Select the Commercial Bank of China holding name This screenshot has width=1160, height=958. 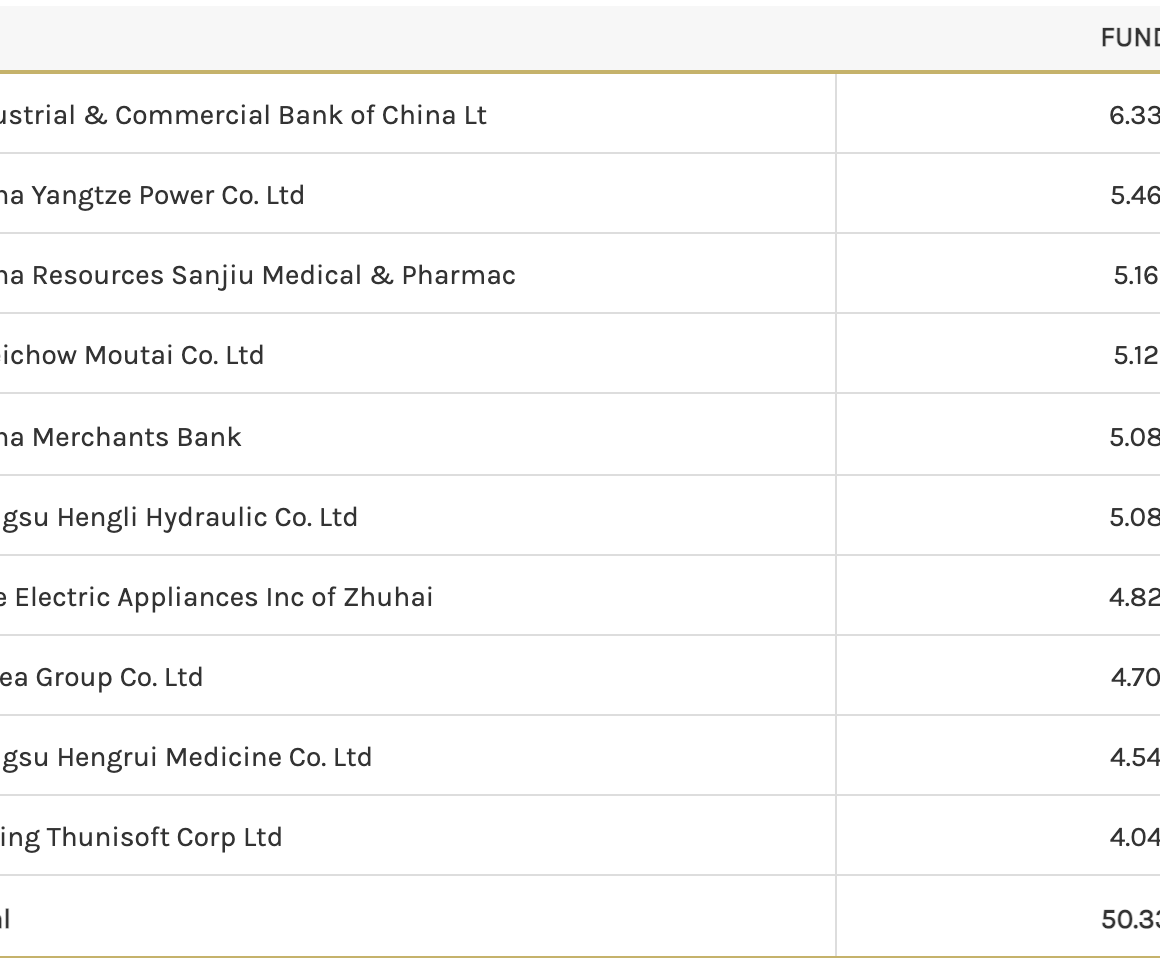[x=243, y=115]
